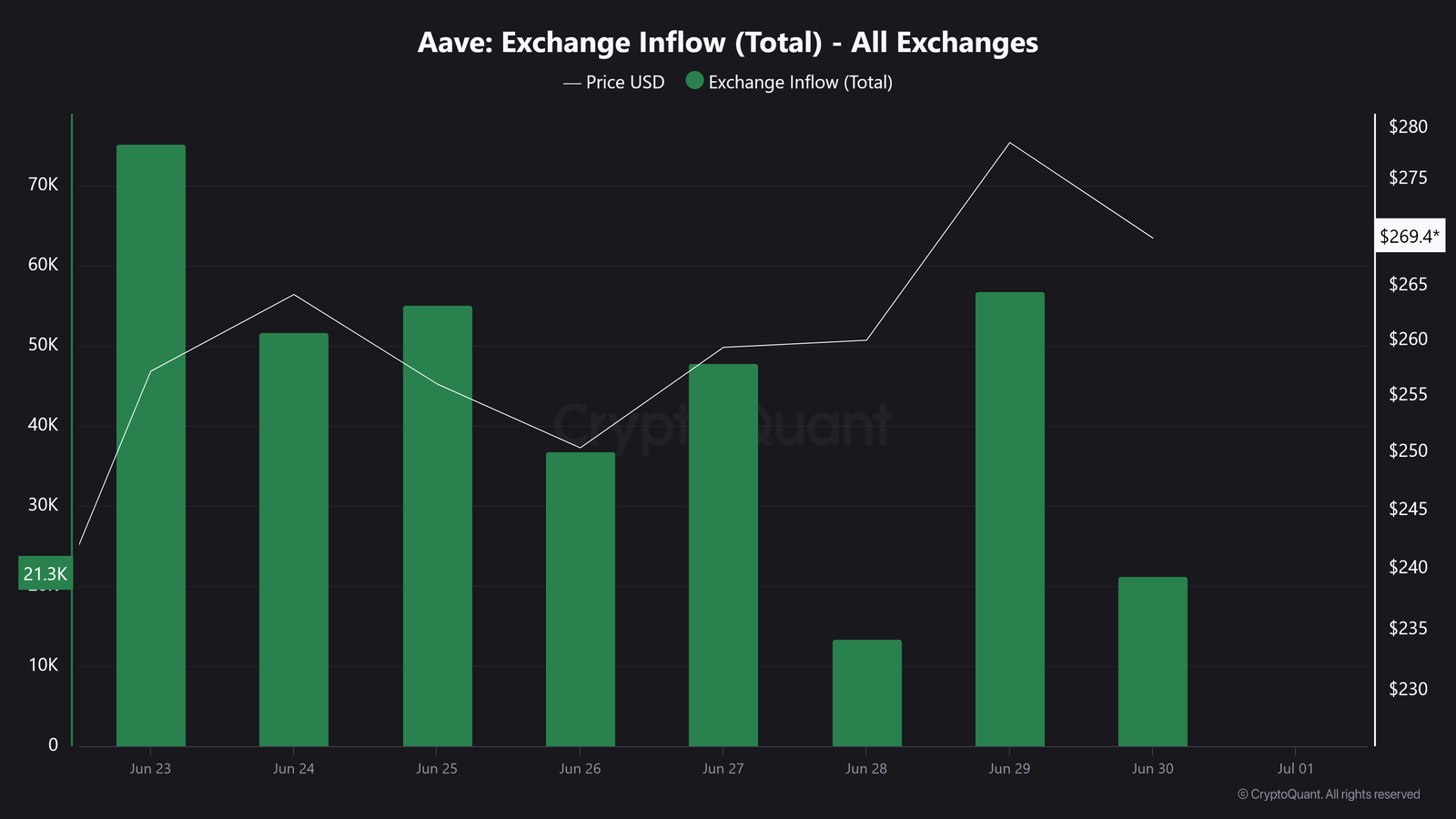Click the Jul 01 x-axis label

1296,769
